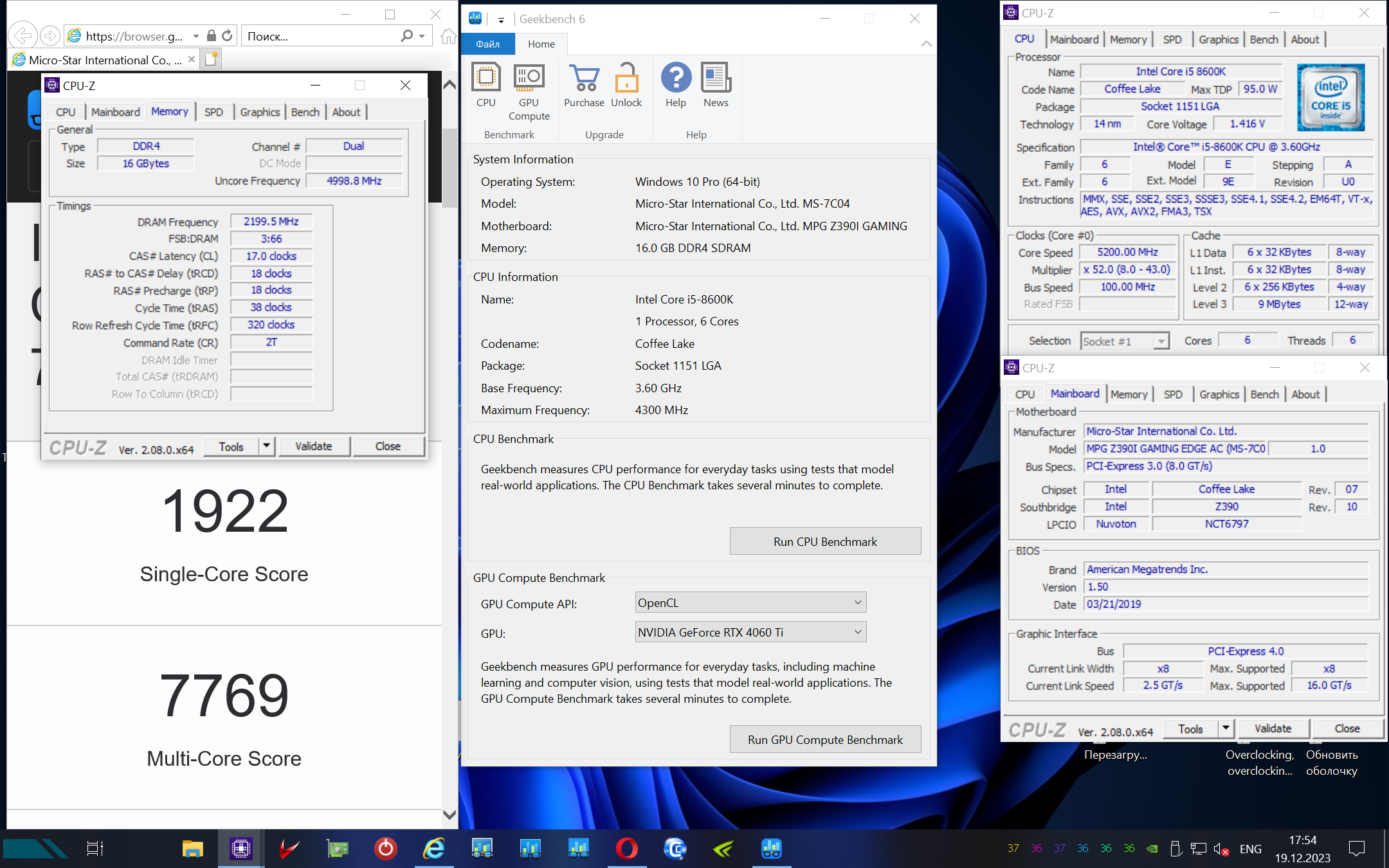The width and height of the screenshot is (1389, 868).
Task: Open the Help question mark icon
Action: 676,86
